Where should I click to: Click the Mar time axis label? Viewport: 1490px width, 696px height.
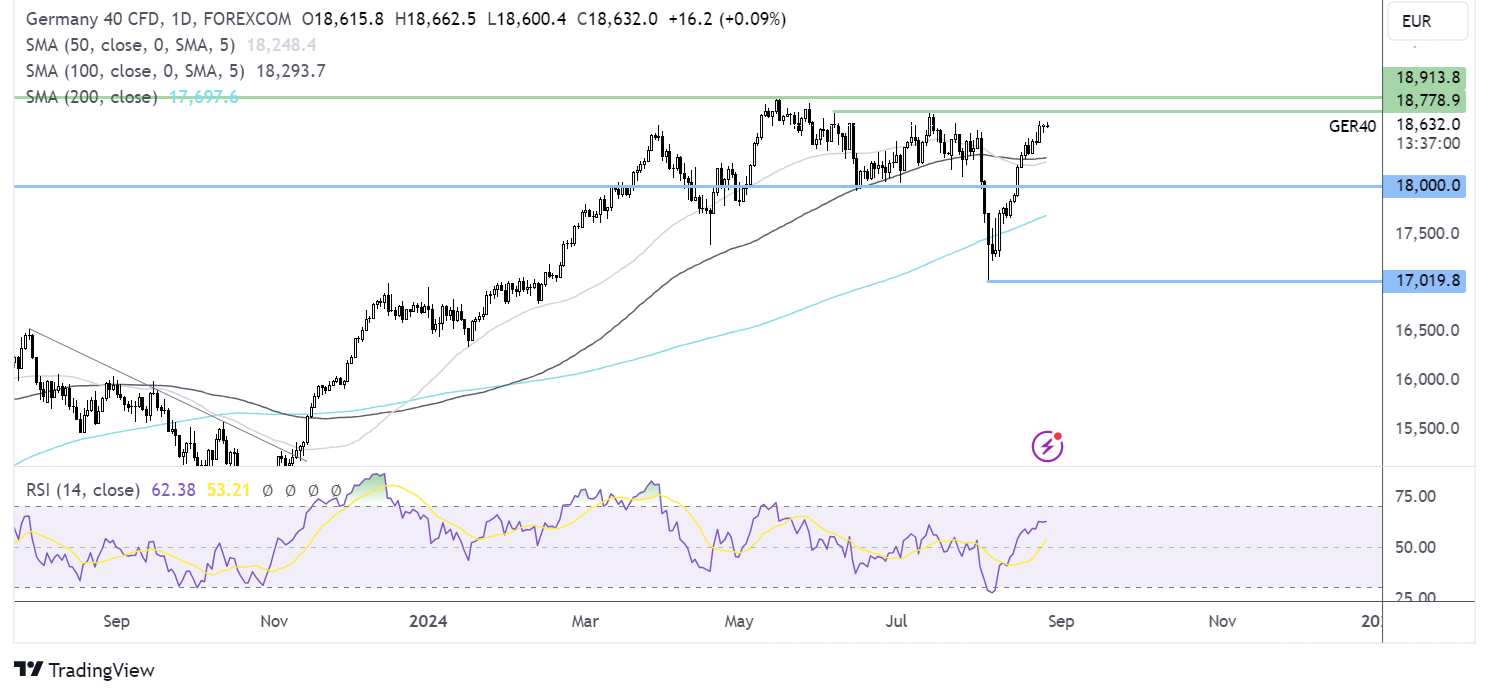(x=585, y=621)
